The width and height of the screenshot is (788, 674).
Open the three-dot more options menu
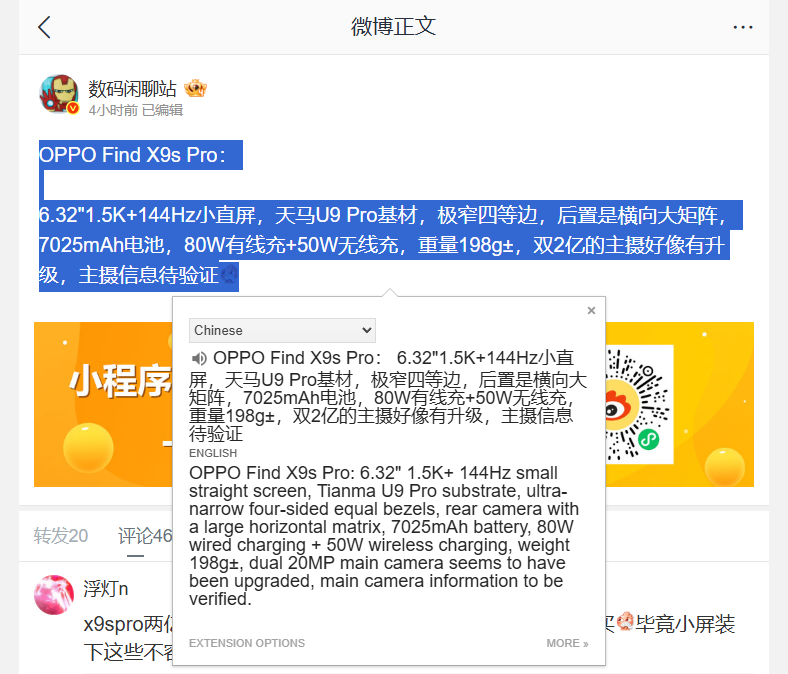(x=742, y=27)
